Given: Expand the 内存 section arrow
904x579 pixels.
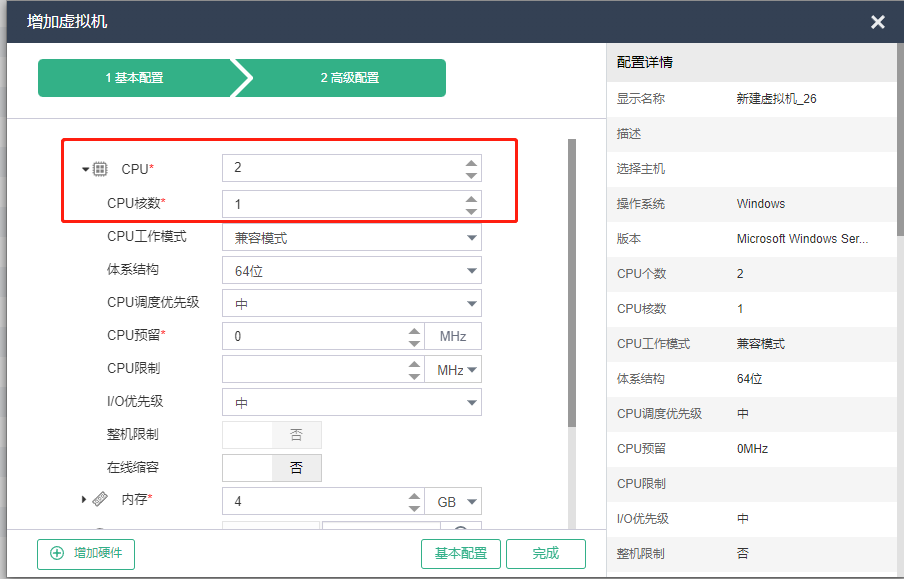Looking at the screenshot, I should pos(84,499).
